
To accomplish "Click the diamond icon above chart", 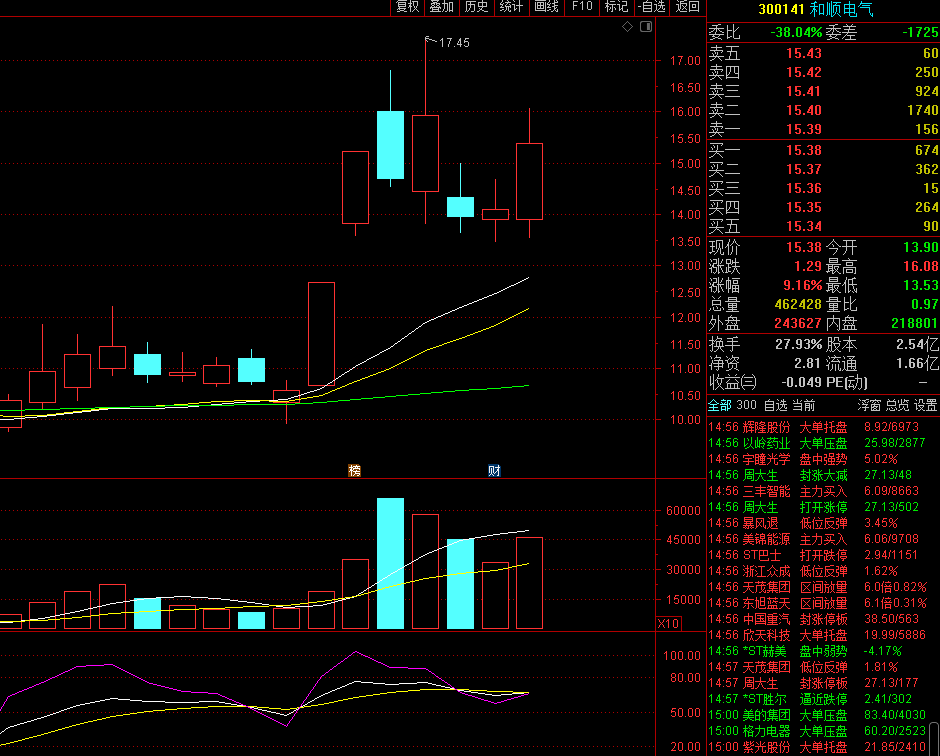I will tap(628, 26).
